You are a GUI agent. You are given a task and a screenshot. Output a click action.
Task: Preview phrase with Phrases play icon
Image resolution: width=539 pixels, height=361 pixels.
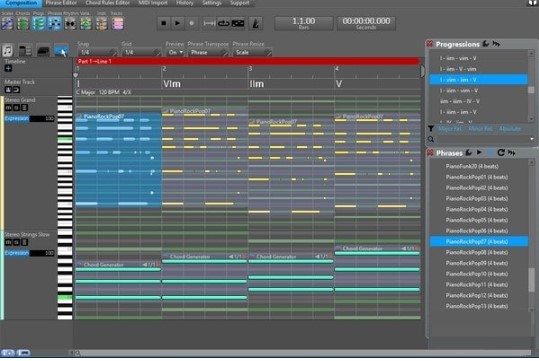pyautogui.click(x=479, y=152)
